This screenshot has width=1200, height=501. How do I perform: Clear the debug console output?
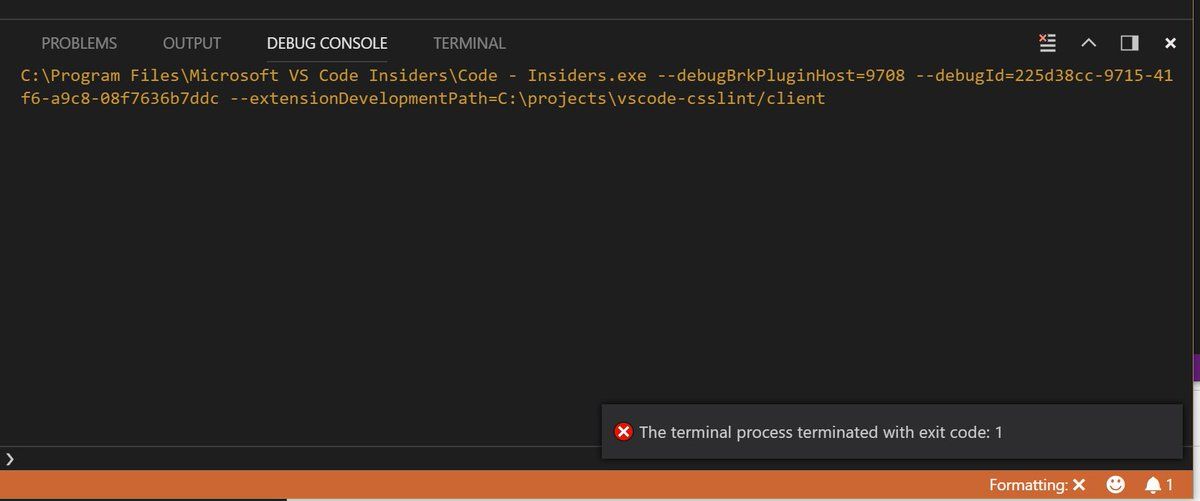1048,43
